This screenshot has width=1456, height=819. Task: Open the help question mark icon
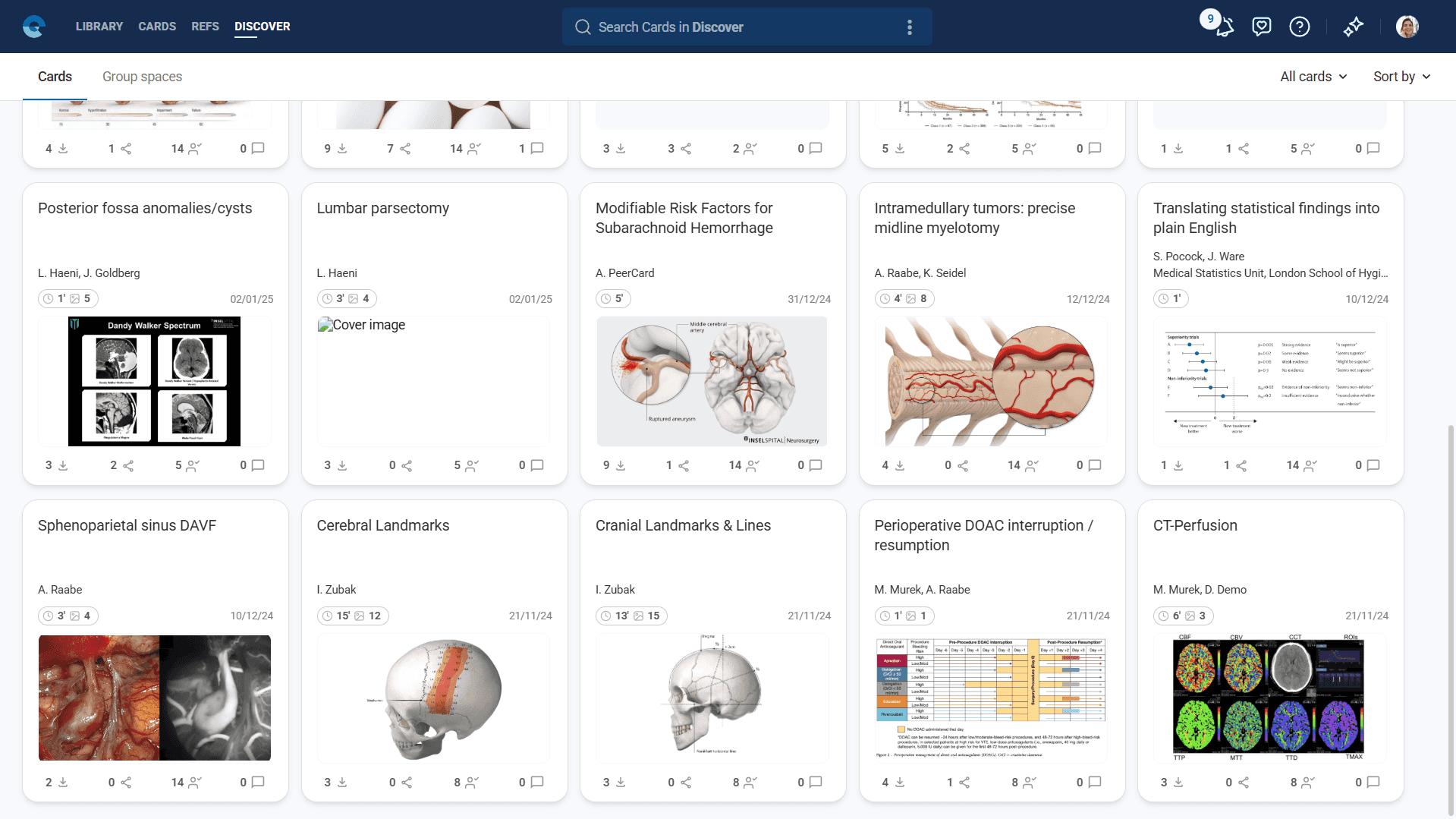point(1299,27)
